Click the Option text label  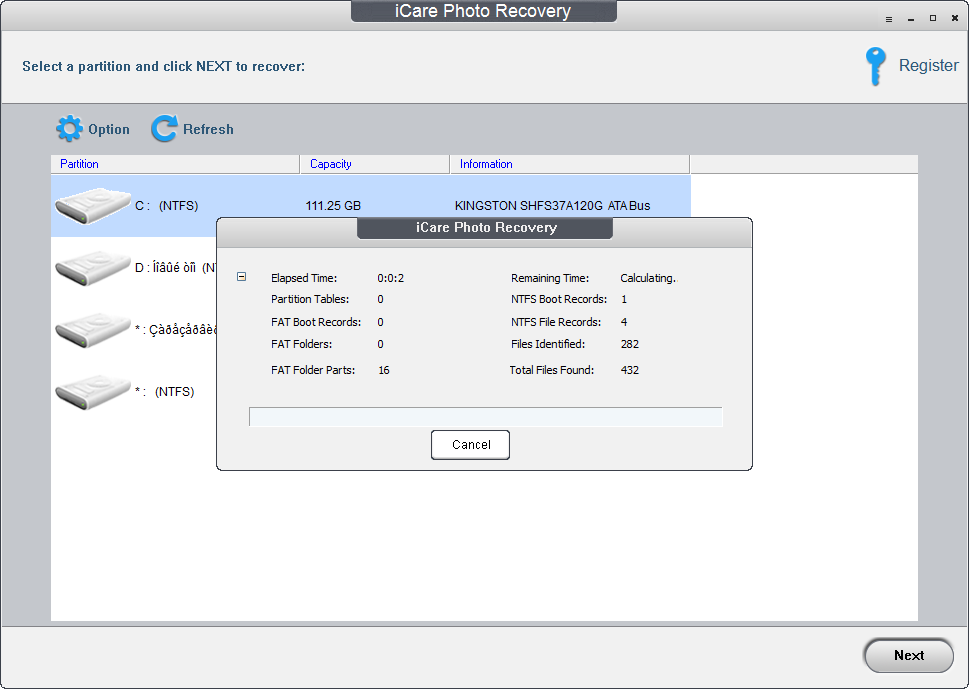pyautogui.click(x=109, y=129)
